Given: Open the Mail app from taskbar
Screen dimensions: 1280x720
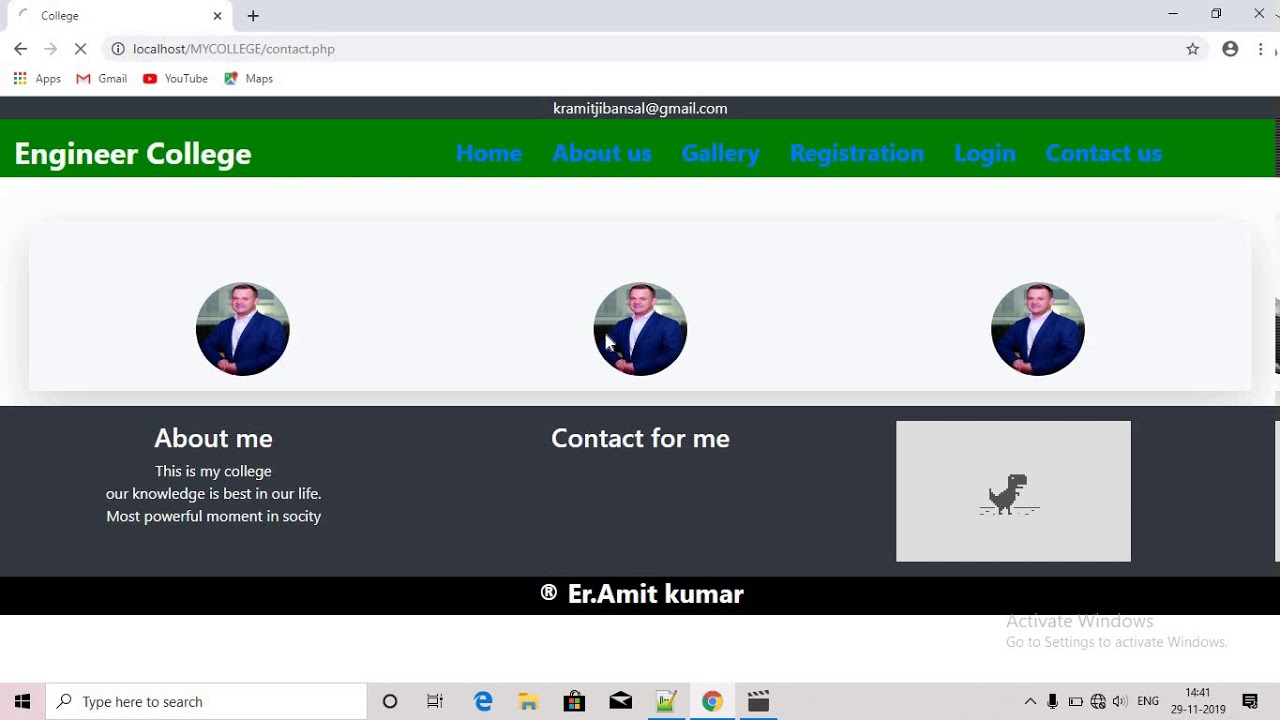Looking at the screenshot, I should click(x=620, y=701).
